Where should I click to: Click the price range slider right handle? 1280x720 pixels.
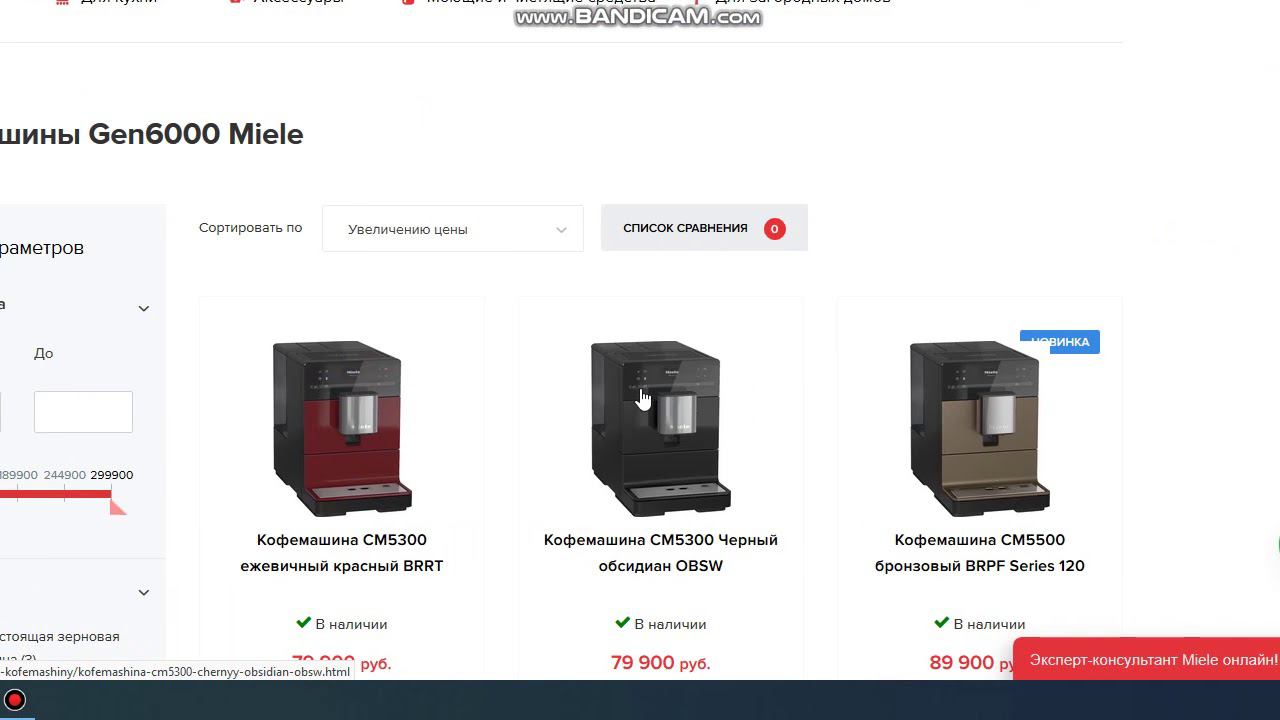pyautogui.click(x=117, y=506)
